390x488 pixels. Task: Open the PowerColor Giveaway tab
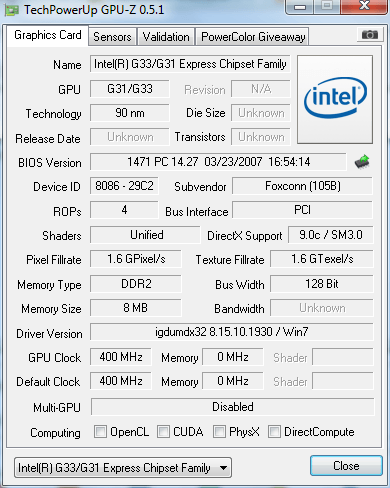[x=253, y=37]
